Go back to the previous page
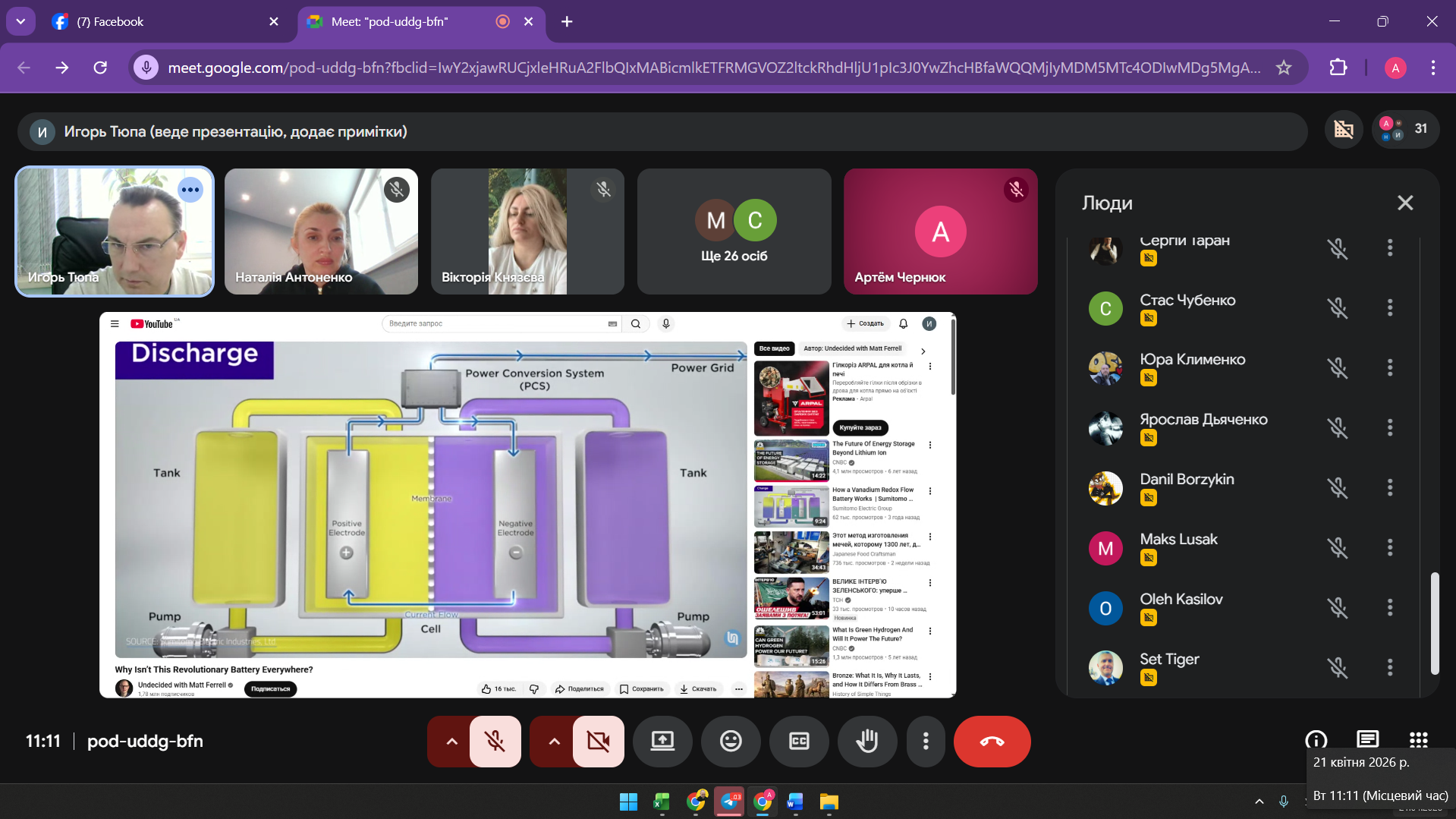 coord(24,68)
